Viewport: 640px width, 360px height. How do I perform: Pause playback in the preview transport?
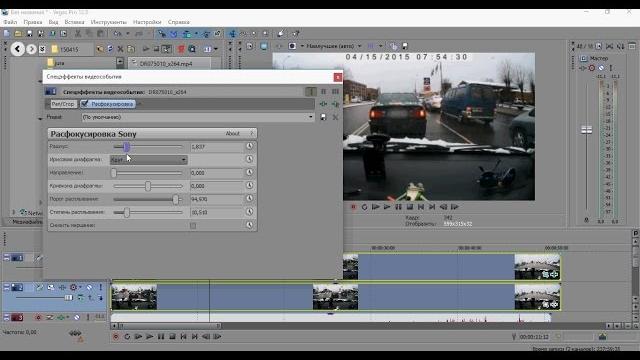click(x=398, y=207)
